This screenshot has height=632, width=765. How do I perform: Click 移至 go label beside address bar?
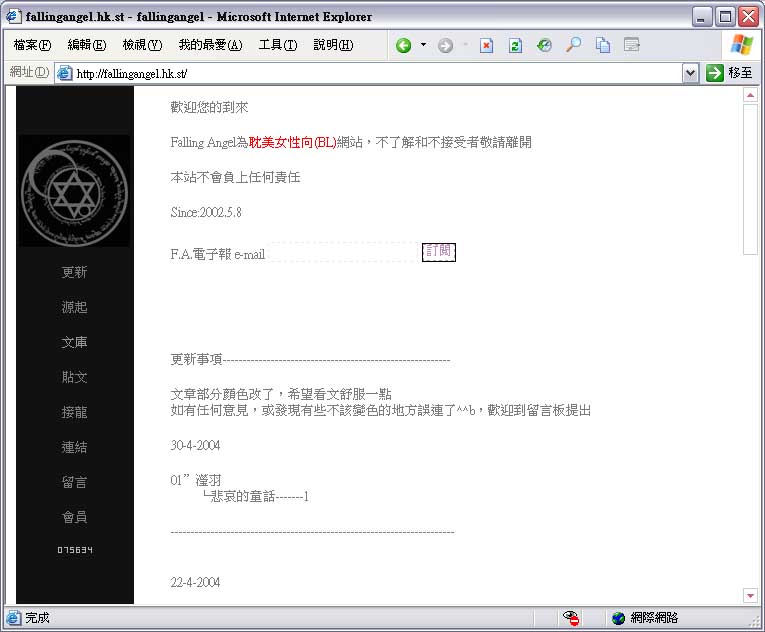[740, 73]
